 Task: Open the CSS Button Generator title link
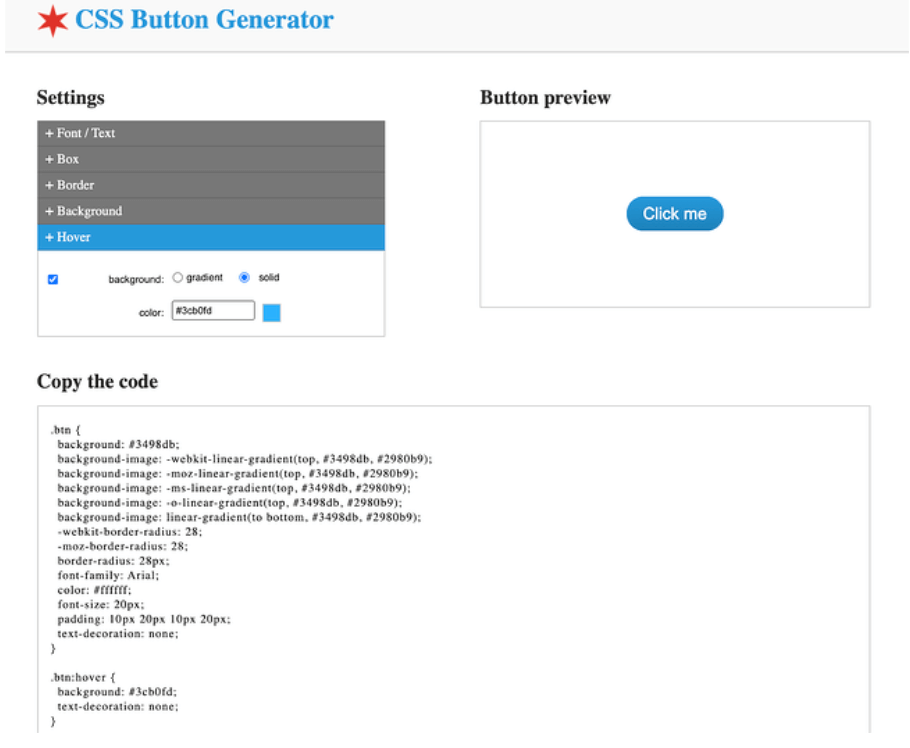pyautogui.click(x=204, y=19)
